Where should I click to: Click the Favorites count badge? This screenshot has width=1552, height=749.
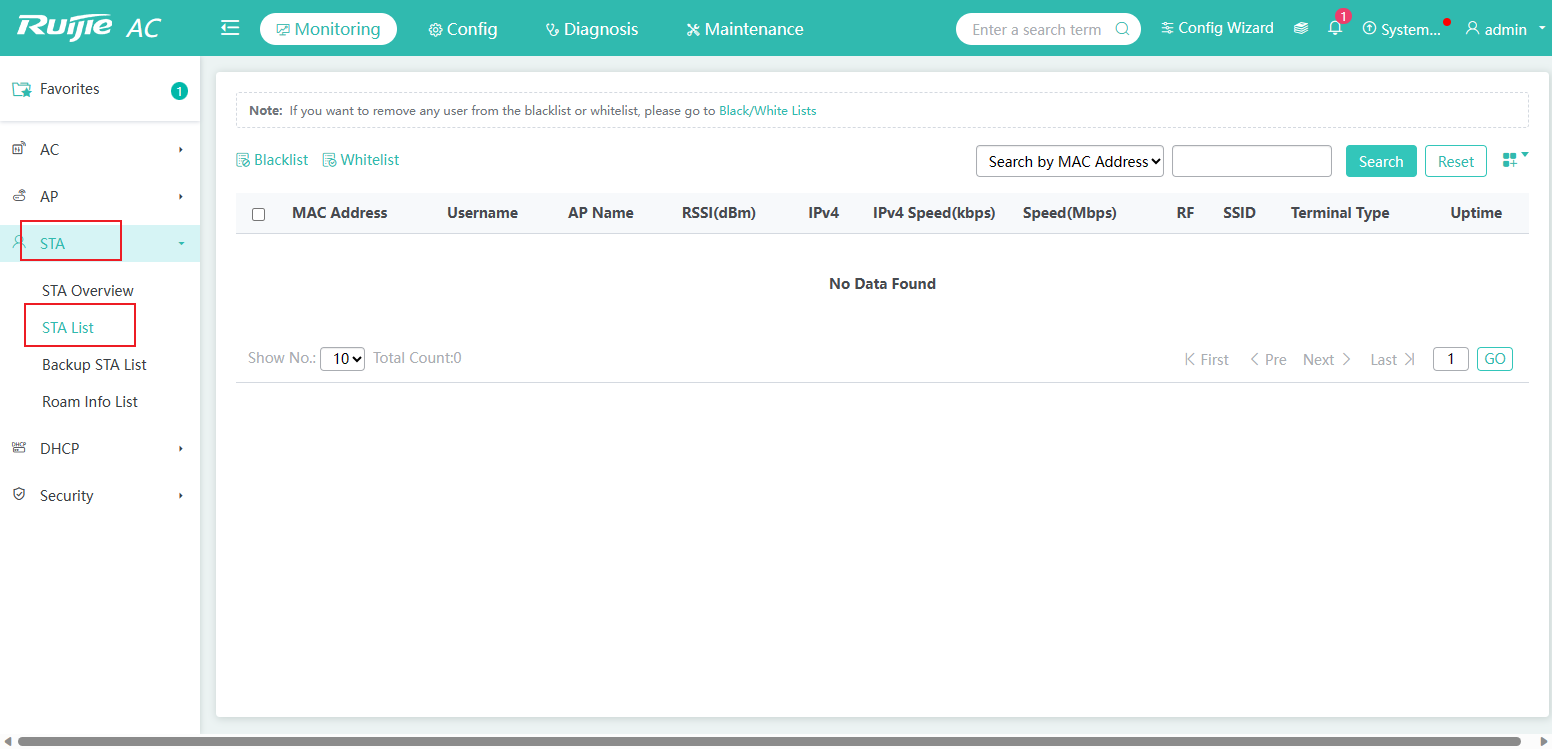[179, 91]
